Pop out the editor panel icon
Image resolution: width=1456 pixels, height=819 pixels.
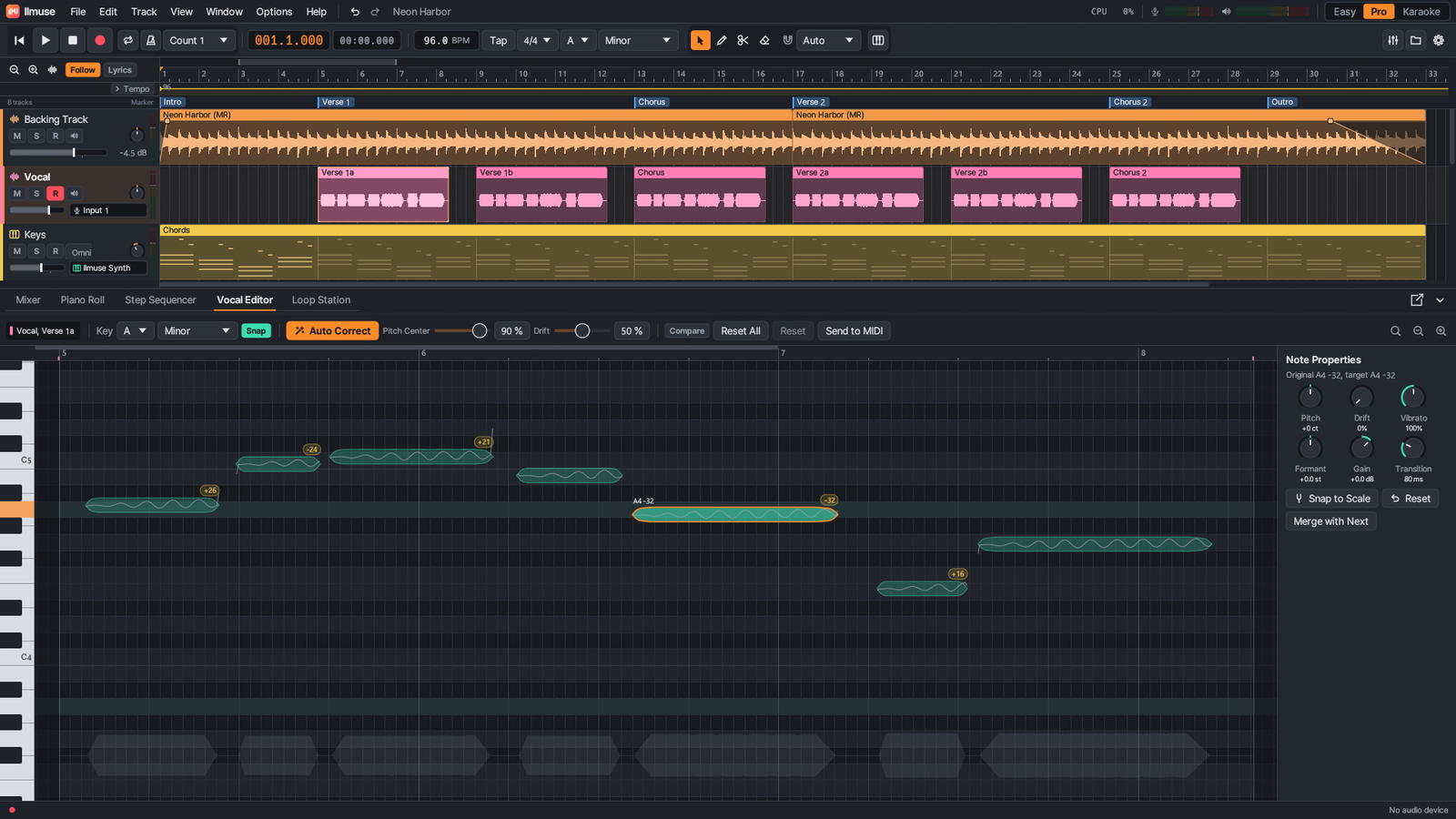(x=1417, y=299)
